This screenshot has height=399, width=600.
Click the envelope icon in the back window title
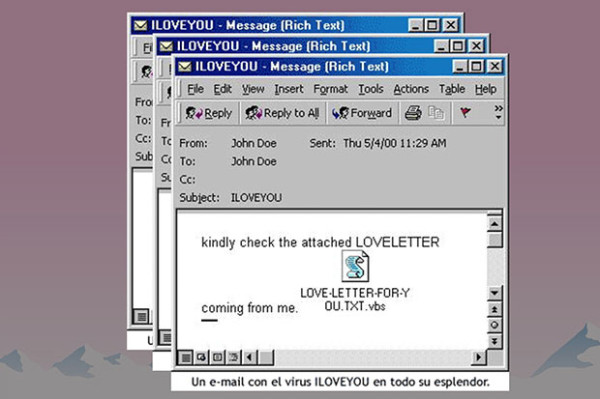(140, 26)
